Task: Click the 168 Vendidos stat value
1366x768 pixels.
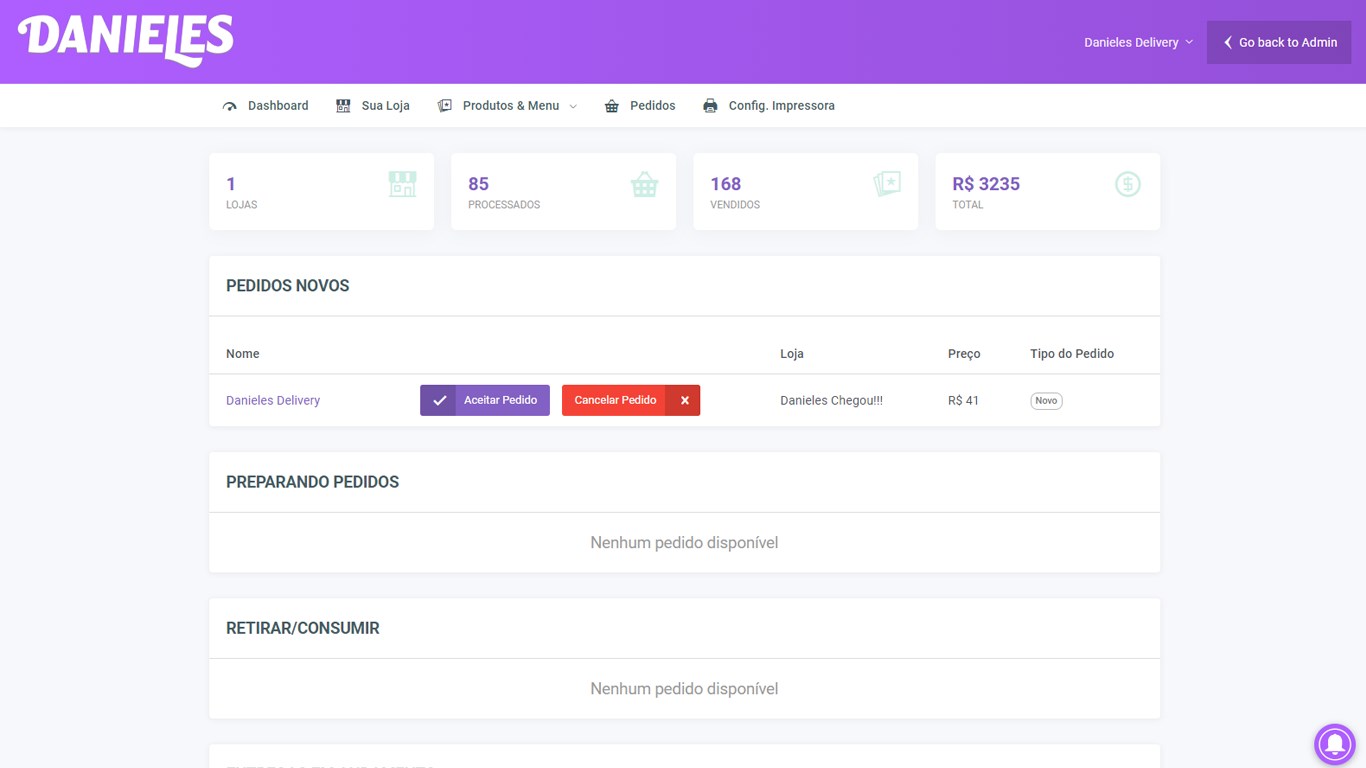Action: [725, 184]
